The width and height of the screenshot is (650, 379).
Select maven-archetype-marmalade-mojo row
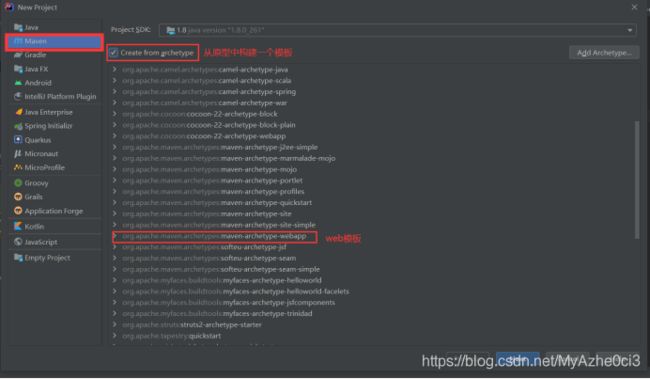[229, 158]
